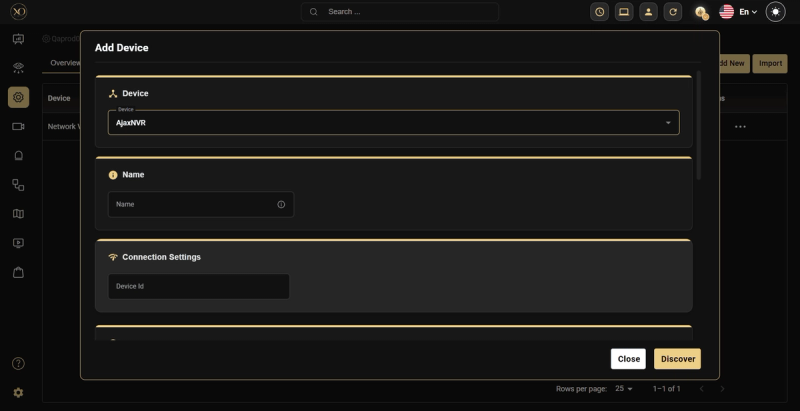Screen dimensions: 800x411
Task: Open the eye monitoring icon in sidebar
Action: click(x=18, y=68)
